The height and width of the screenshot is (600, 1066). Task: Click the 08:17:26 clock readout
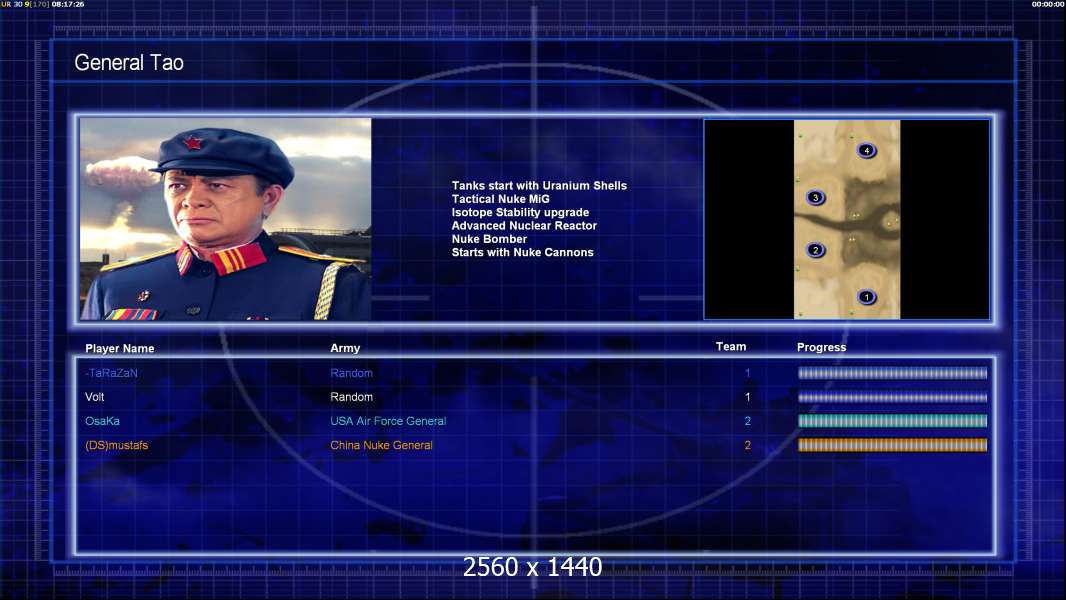click(x=68, y=4)
